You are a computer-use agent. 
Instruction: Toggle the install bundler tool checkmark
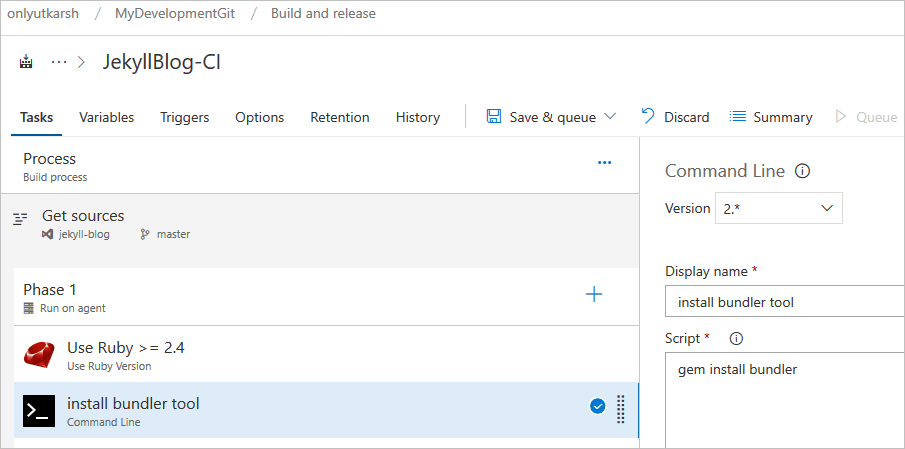(597, 406)
